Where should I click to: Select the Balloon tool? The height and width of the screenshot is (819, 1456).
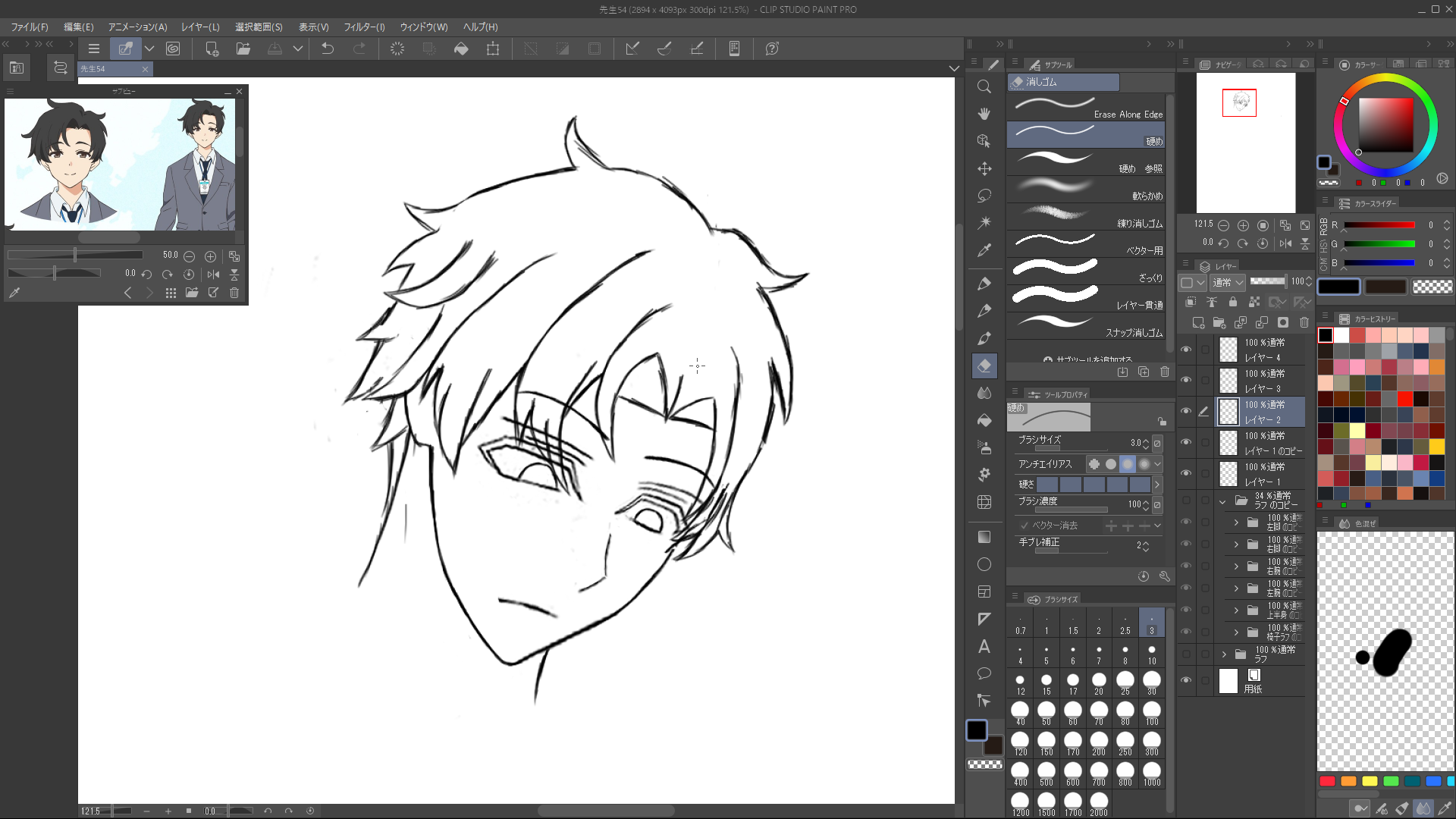point(984,673)
